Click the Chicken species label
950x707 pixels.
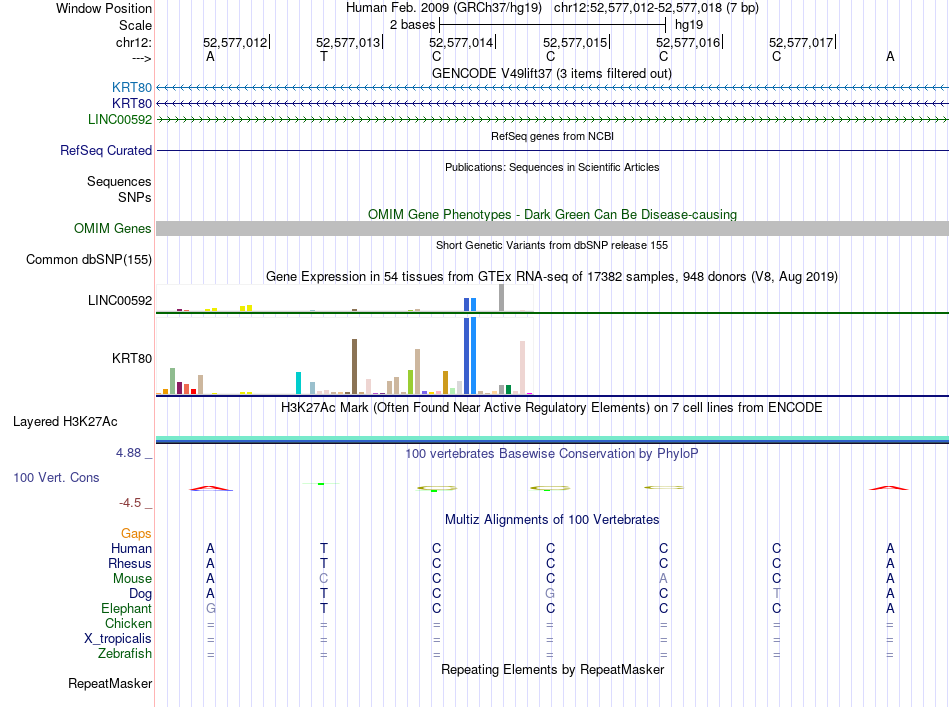pyautogui.click(x=128, y=623)
